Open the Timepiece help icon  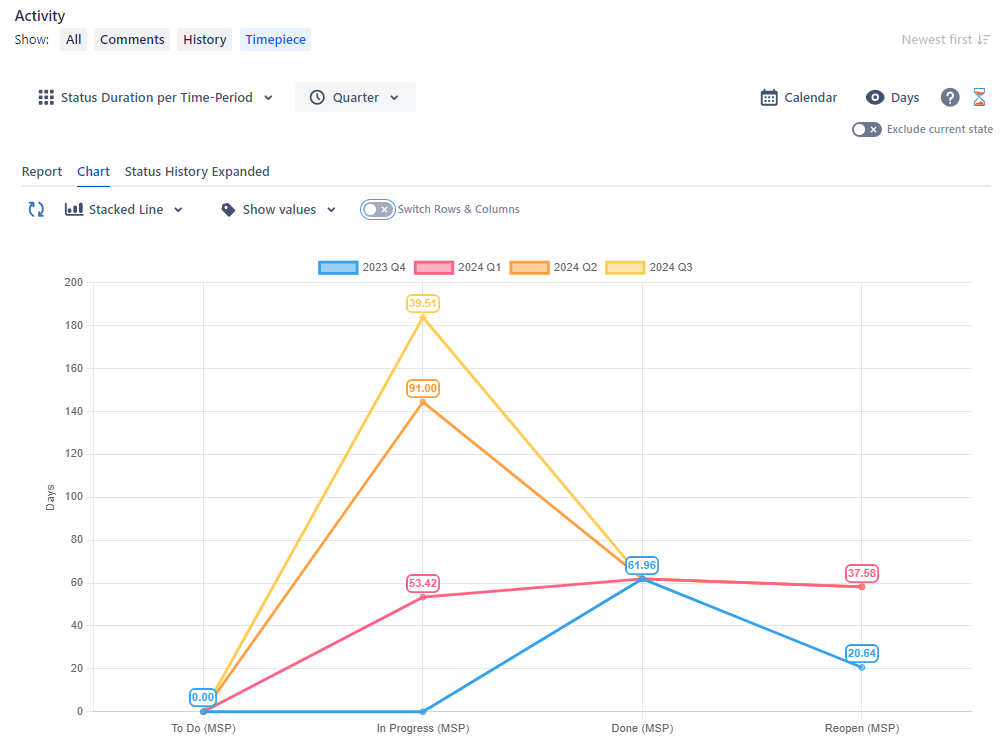point(949,97)
